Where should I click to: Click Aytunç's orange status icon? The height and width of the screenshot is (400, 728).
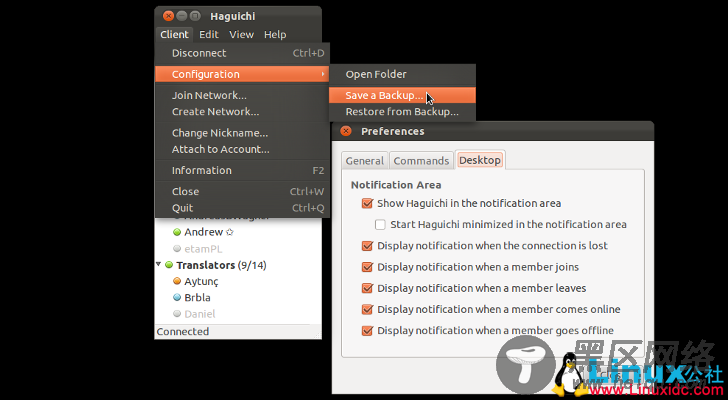(176, 281)
